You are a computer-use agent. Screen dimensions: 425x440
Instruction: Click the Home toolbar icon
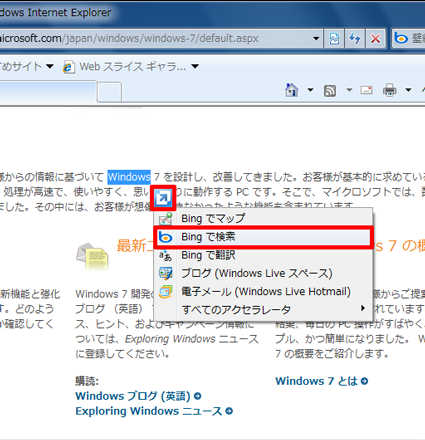tap(292, 90)
